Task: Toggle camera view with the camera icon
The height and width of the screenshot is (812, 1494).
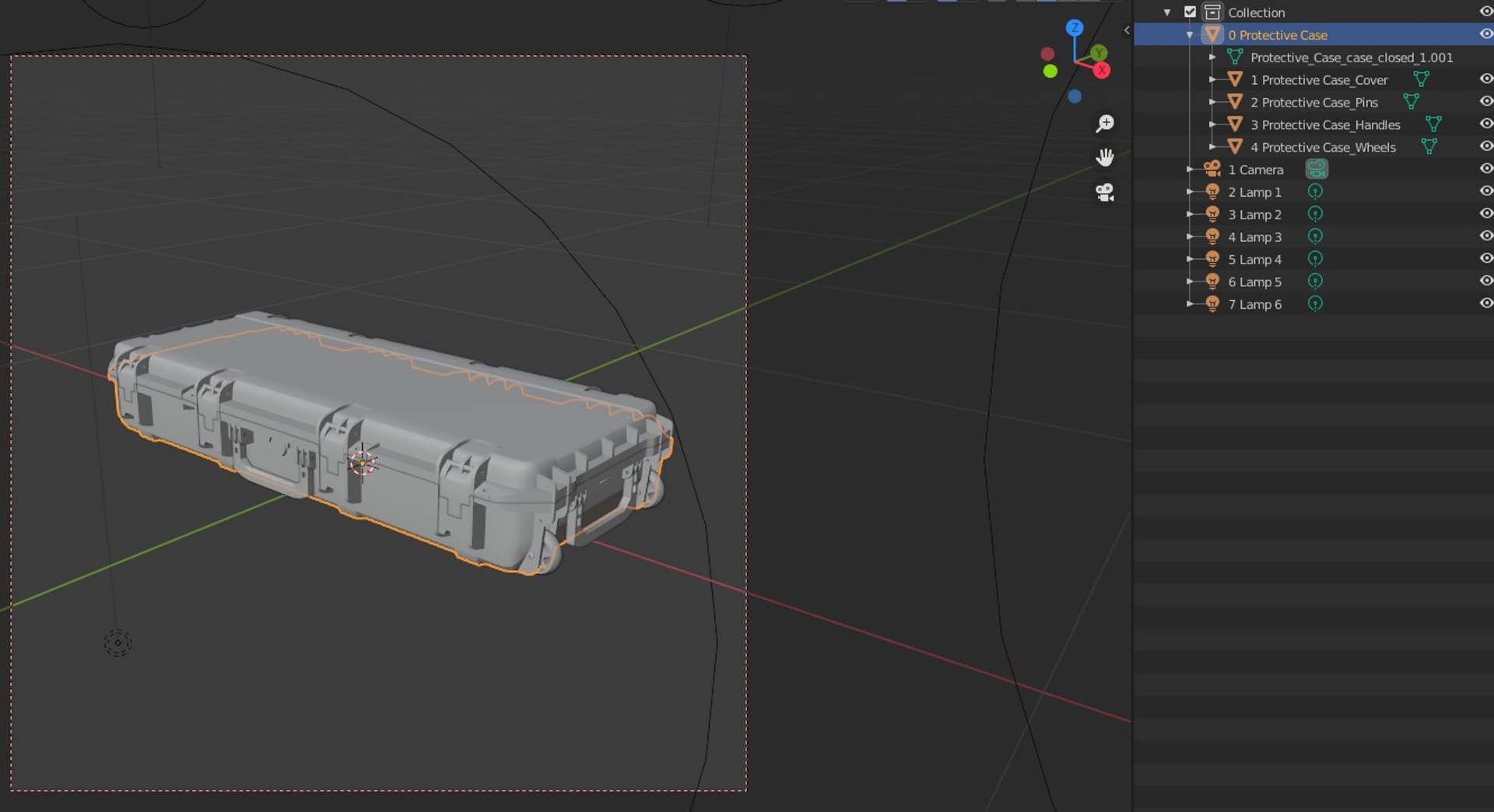Action: coord(1105,192)
